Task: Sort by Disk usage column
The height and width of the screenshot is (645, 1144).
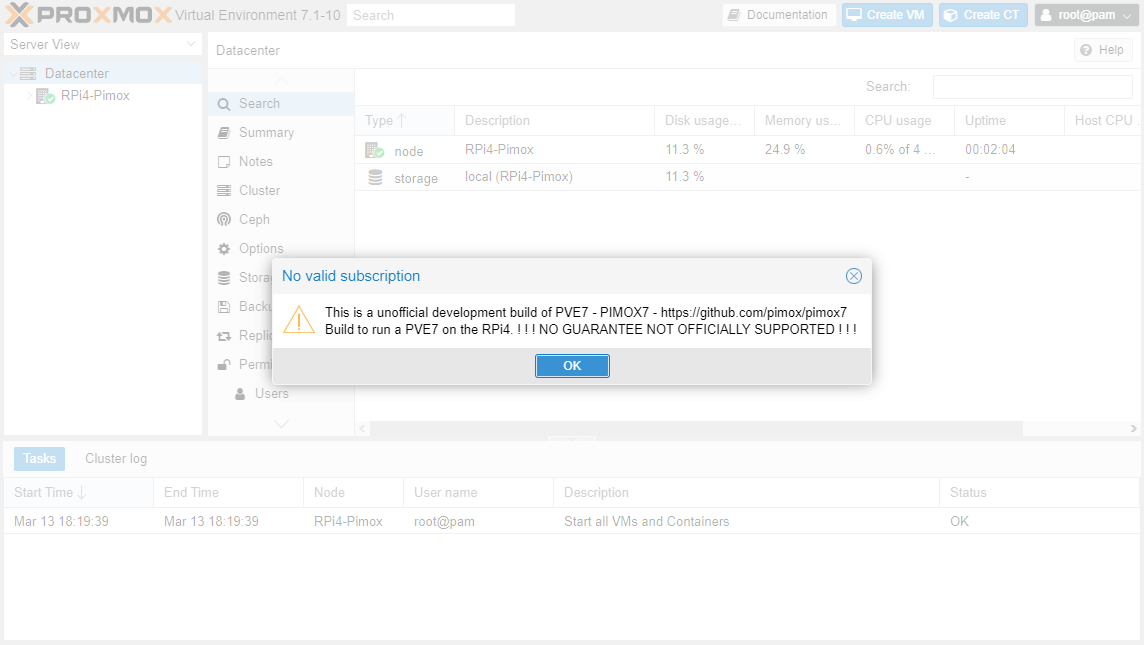Action: pyautogui.click(x=705, y=120)
